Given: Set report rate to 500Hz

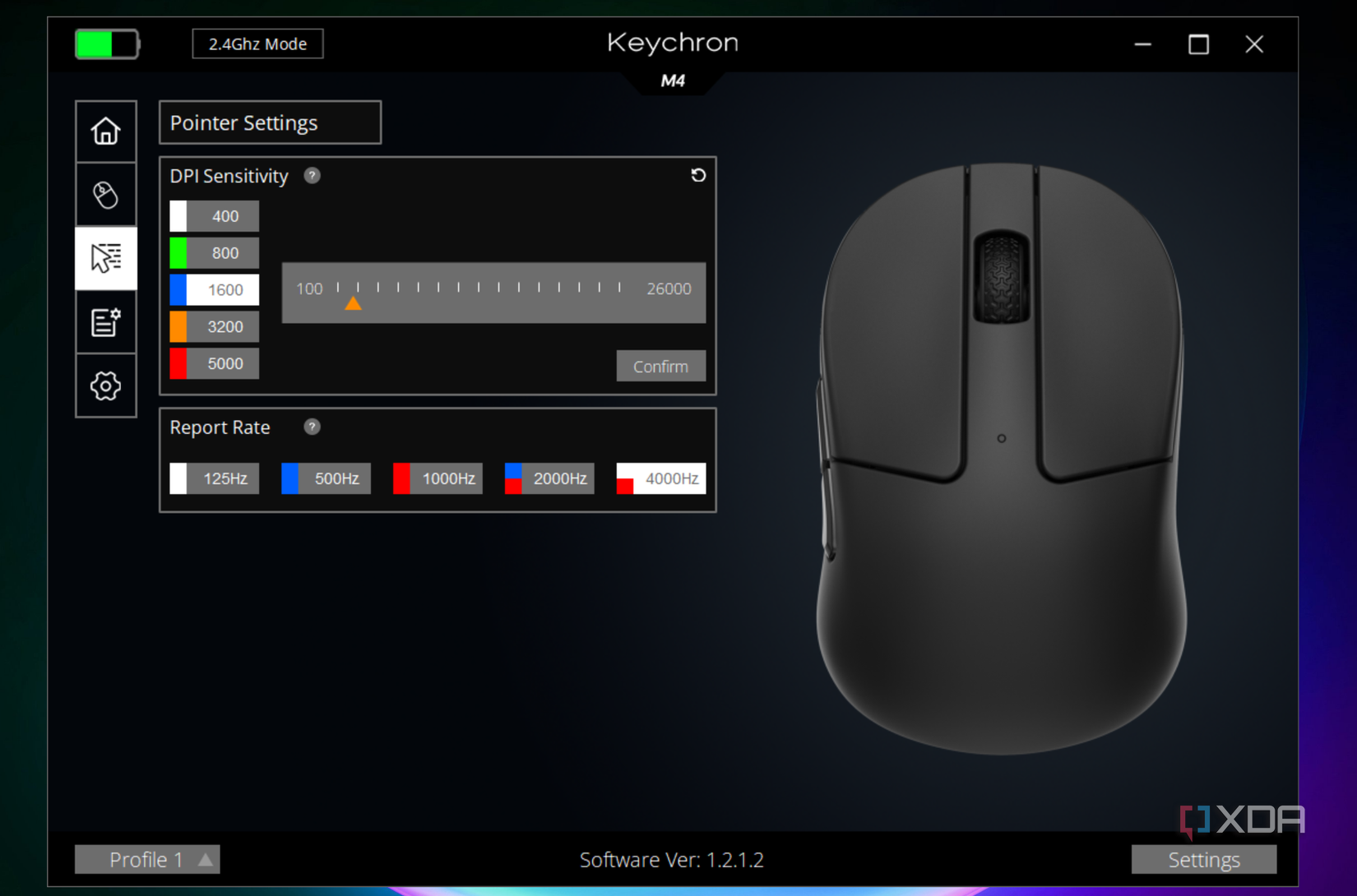Looking at the screenshot, I should [326, 478].
